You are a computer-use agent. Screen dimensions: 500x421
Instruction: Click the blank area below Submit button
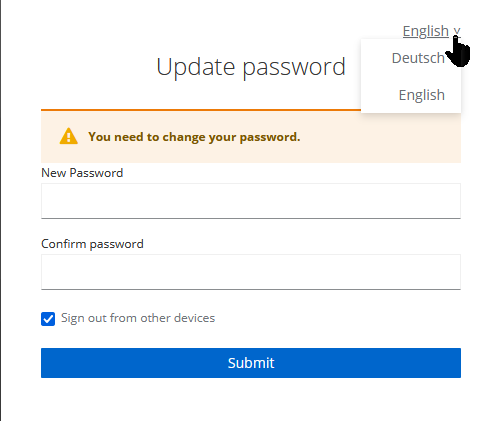coord(251,399)
